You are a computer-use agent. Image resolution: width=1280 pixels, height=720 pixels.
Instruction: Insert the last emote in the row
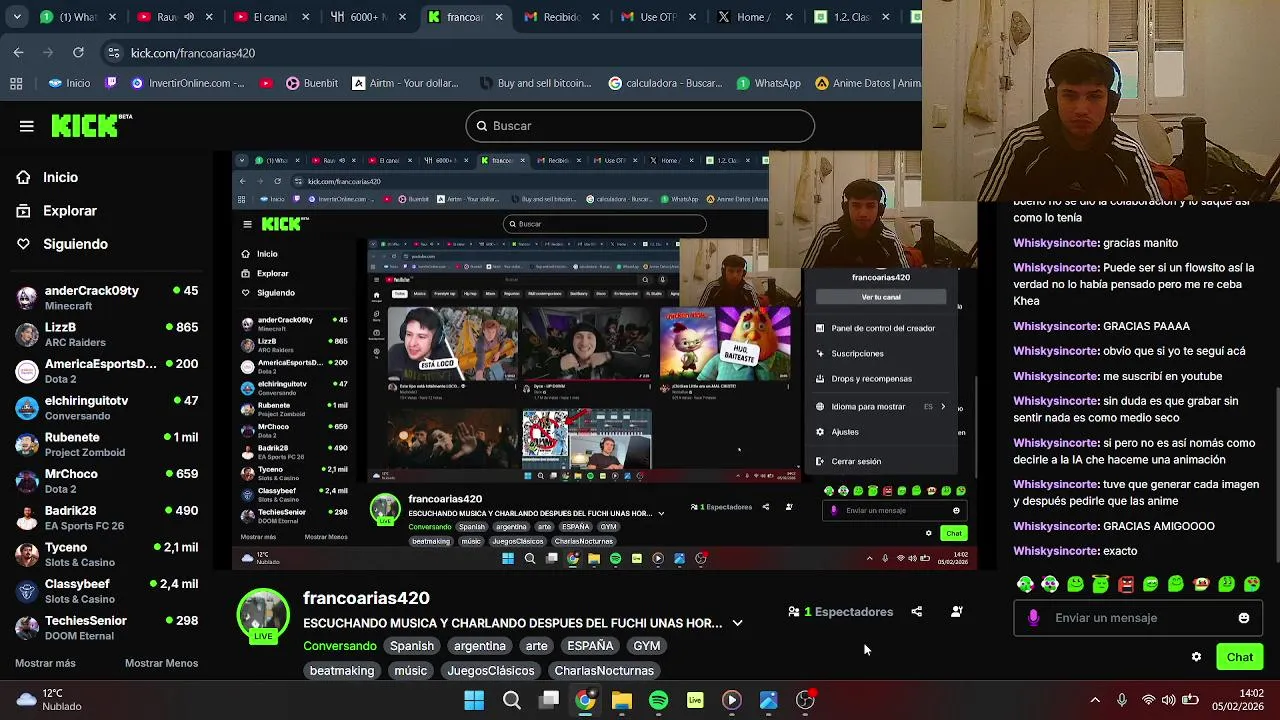(x=1252, y=584)
